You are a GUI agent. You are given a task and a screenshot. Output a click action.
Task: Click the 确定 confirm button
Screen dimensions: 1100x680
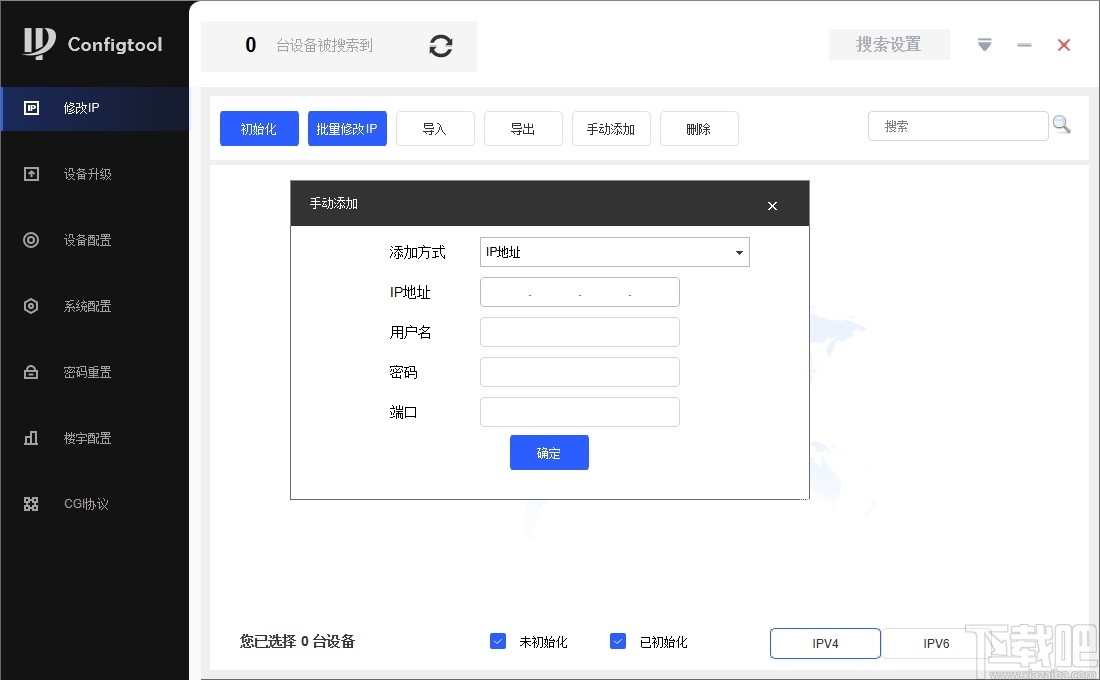click(549, 452)
